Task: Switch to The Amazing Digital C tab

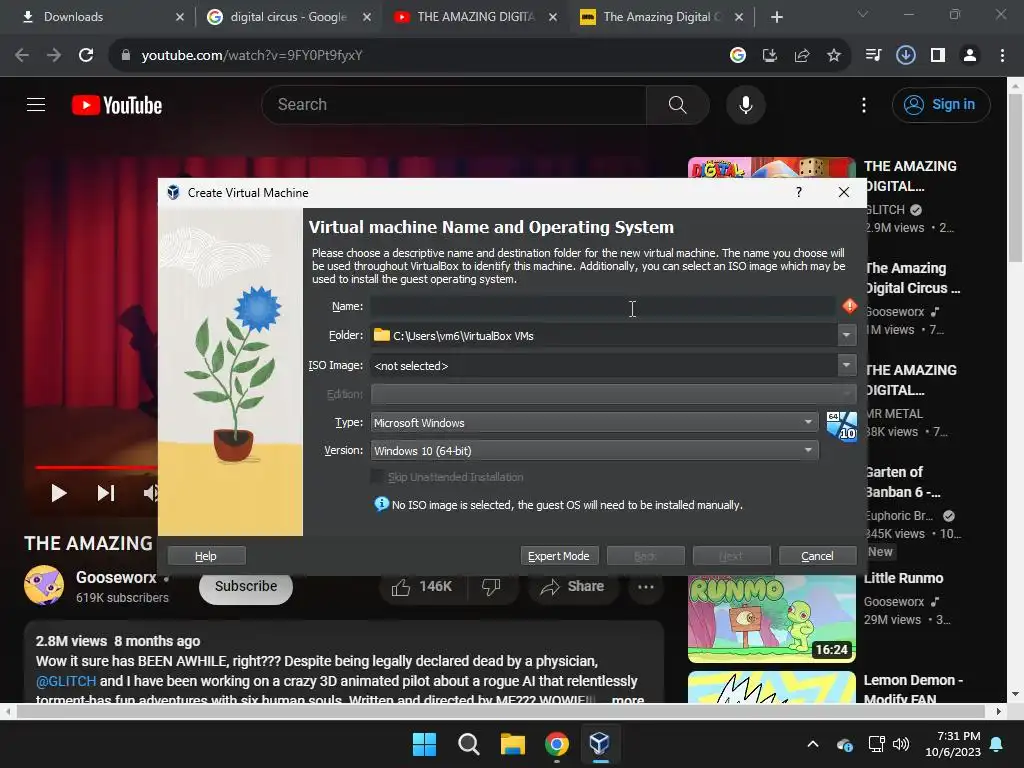Action: pos(662,17)
